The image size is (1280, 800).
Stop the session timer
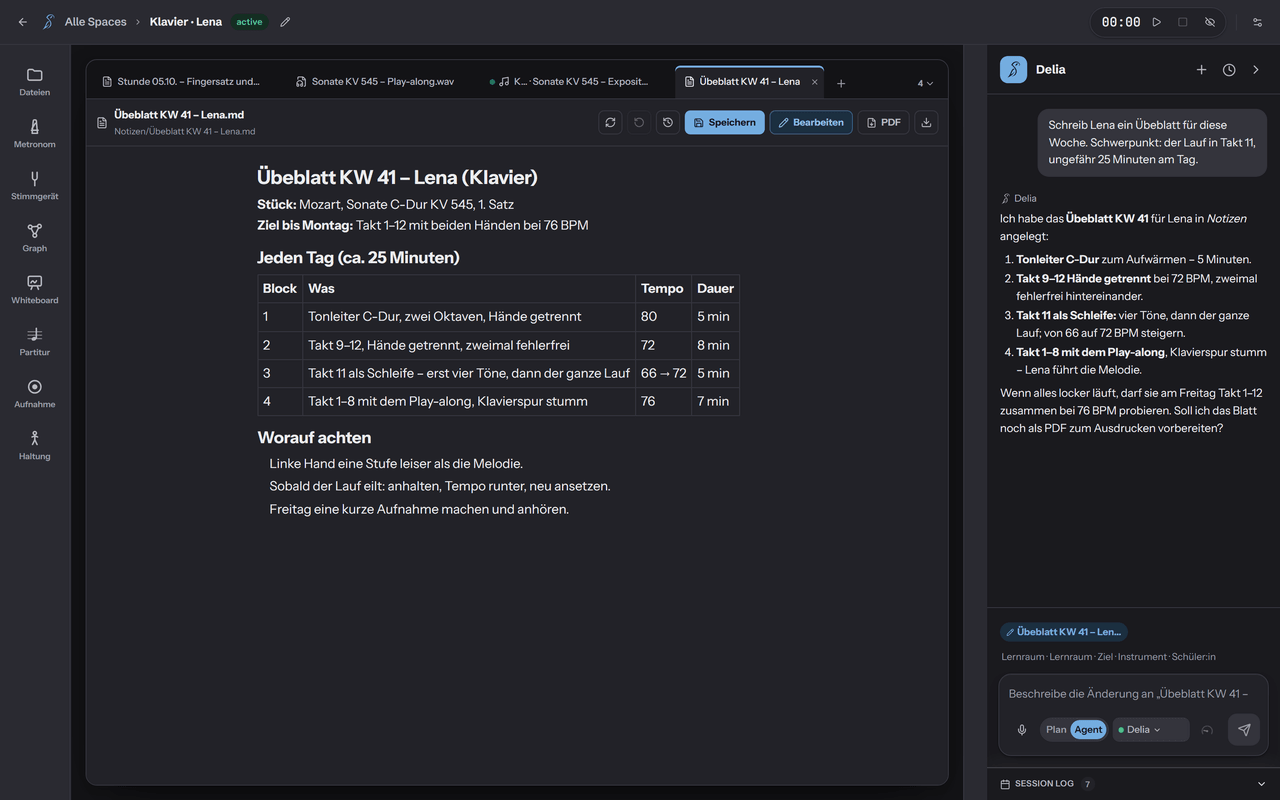1183,22
